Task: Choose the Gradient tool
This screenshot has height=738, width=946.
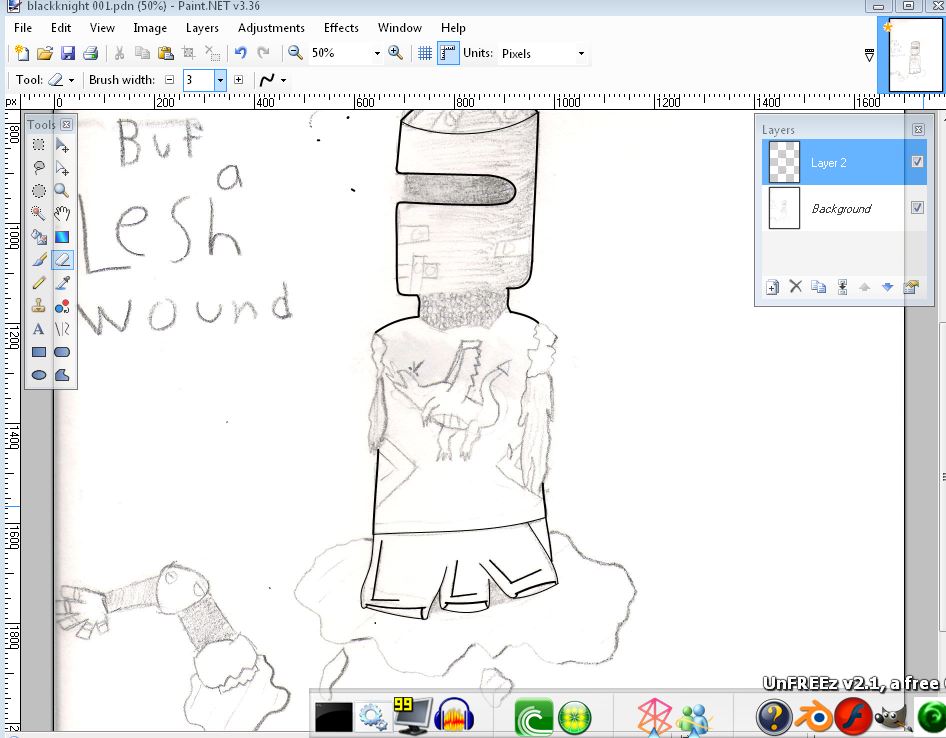Action: tap(62, 237)
